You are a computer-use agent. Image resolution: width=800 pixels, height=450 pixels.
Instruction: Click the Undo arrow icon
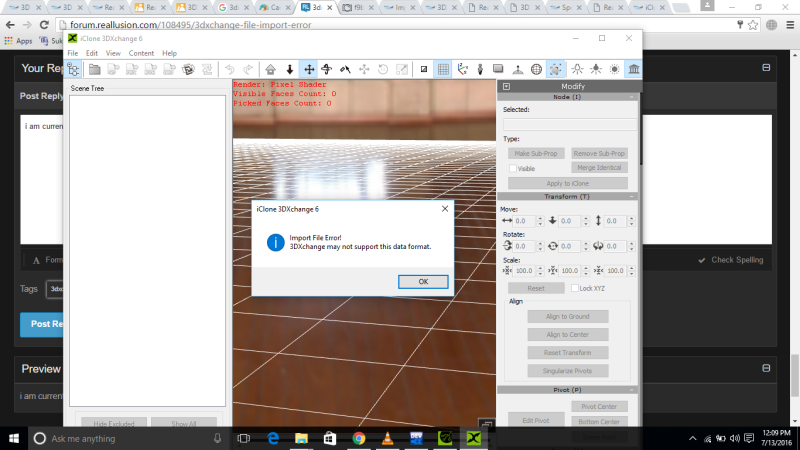click(232, 69)
